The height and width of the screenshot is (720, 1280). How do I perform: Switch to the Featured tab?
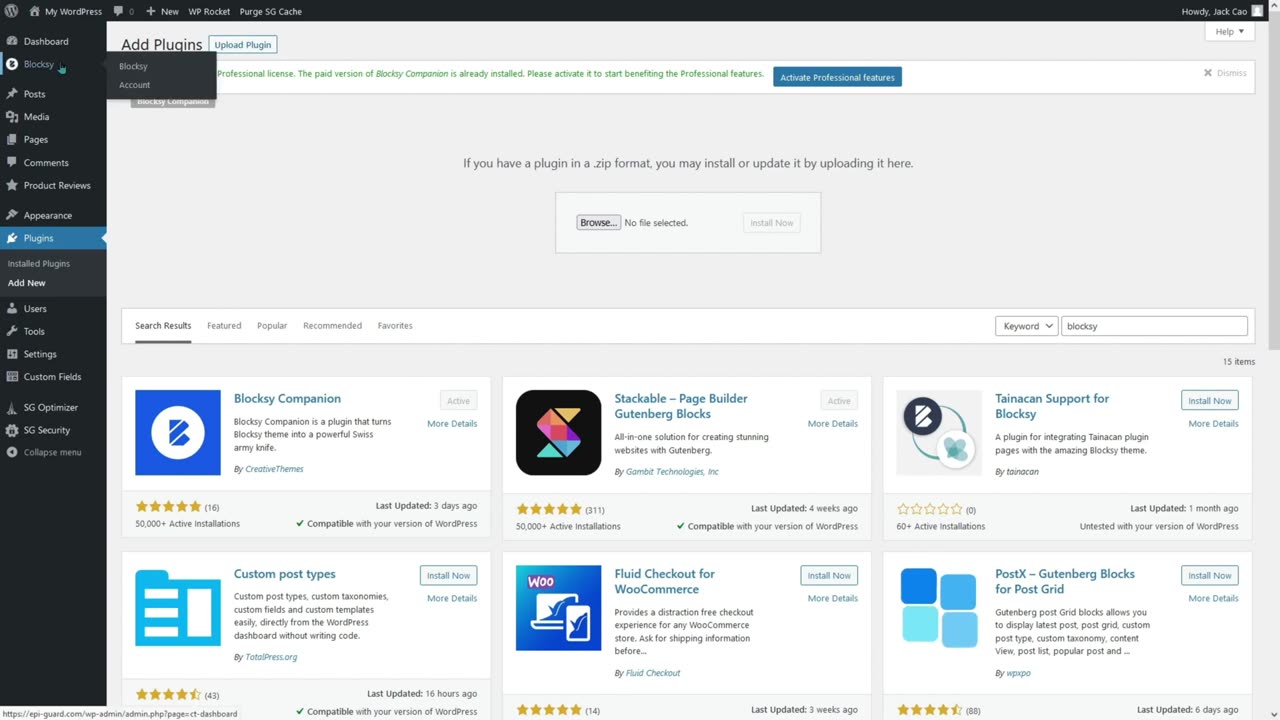coord(224,326)
